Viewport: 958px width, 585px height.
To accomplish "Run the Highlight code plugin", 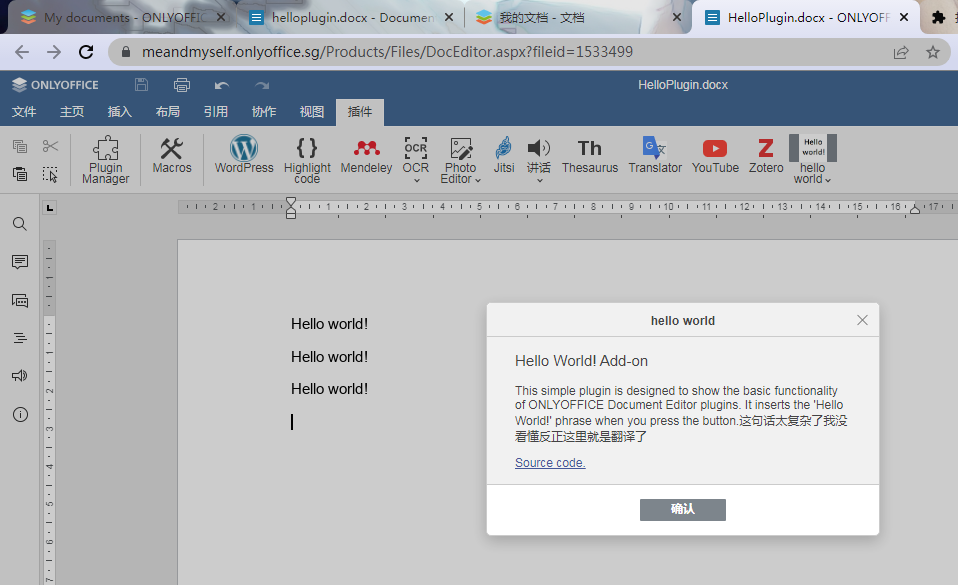I will [x=307, y=160].
